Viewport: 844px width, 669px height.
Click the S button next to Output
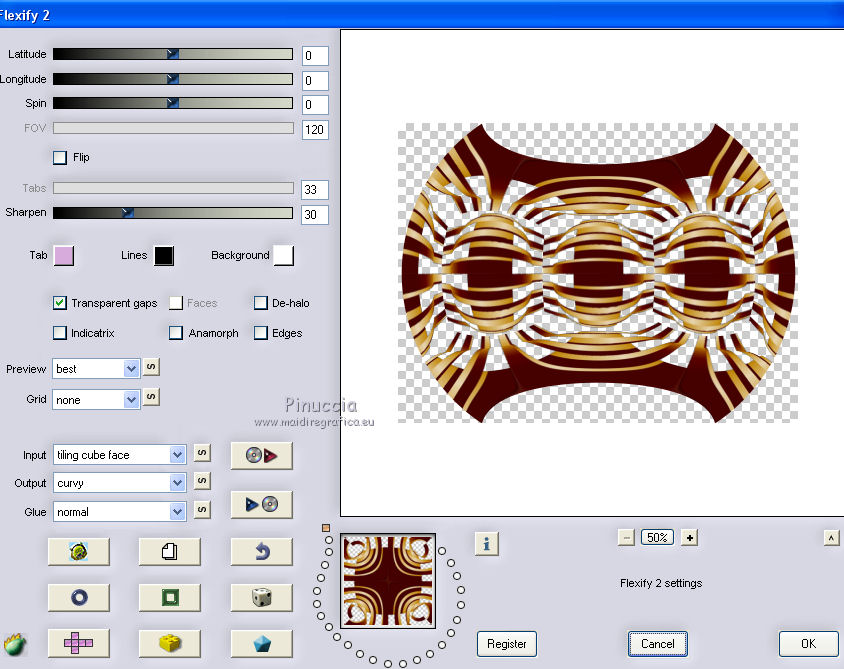(202, 480)
